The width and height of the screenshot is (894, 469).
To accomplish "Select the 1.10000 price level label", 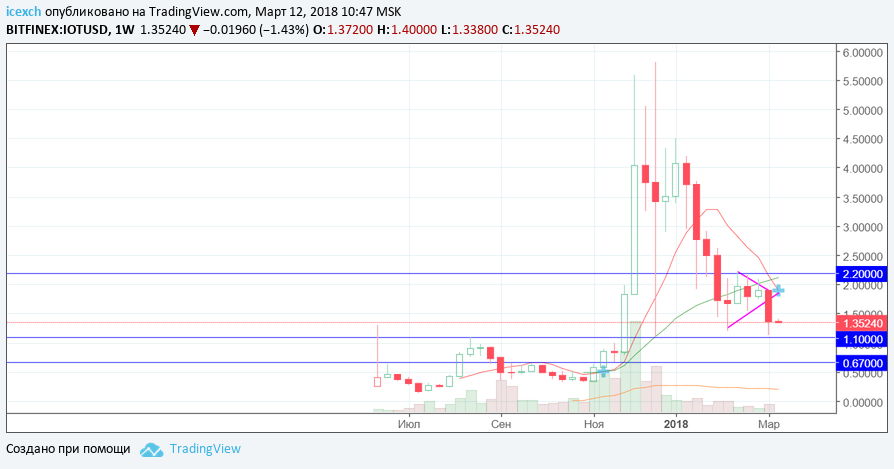I will [x=863, y=340].
